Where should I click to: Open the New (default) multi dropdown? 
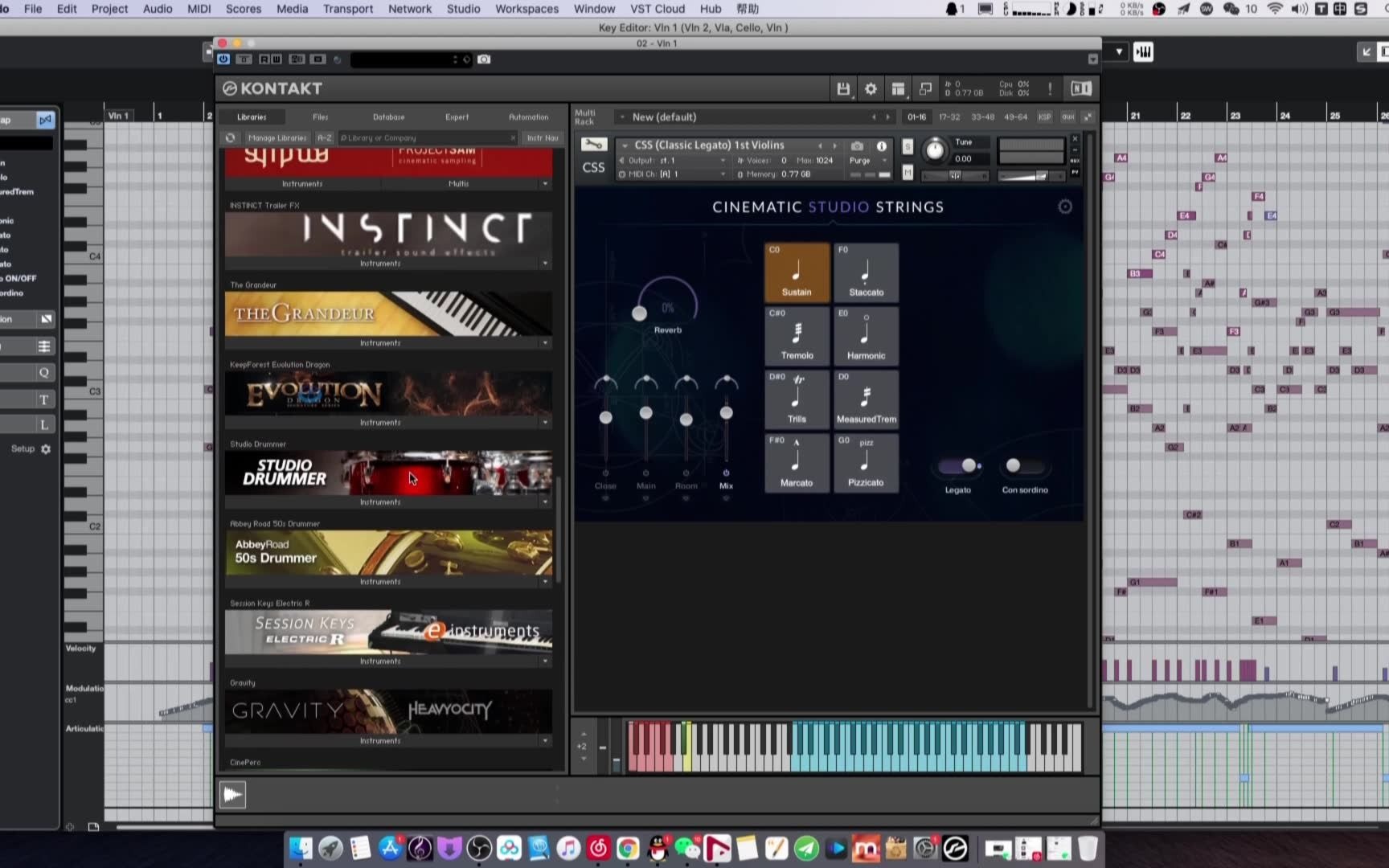click(622, 117)
